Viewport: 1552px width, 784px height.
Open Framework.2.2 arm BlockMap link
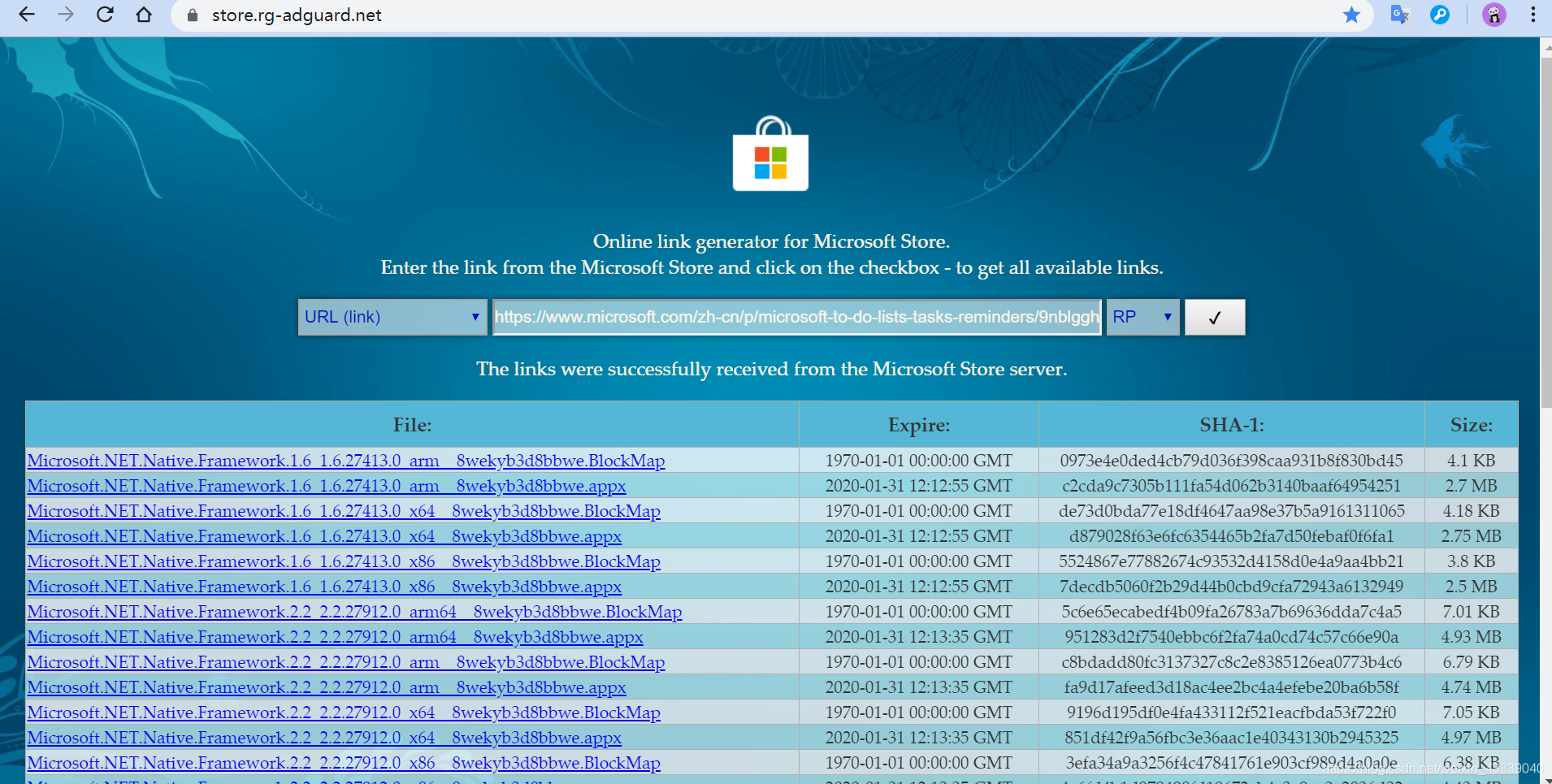tap(346, 662)
